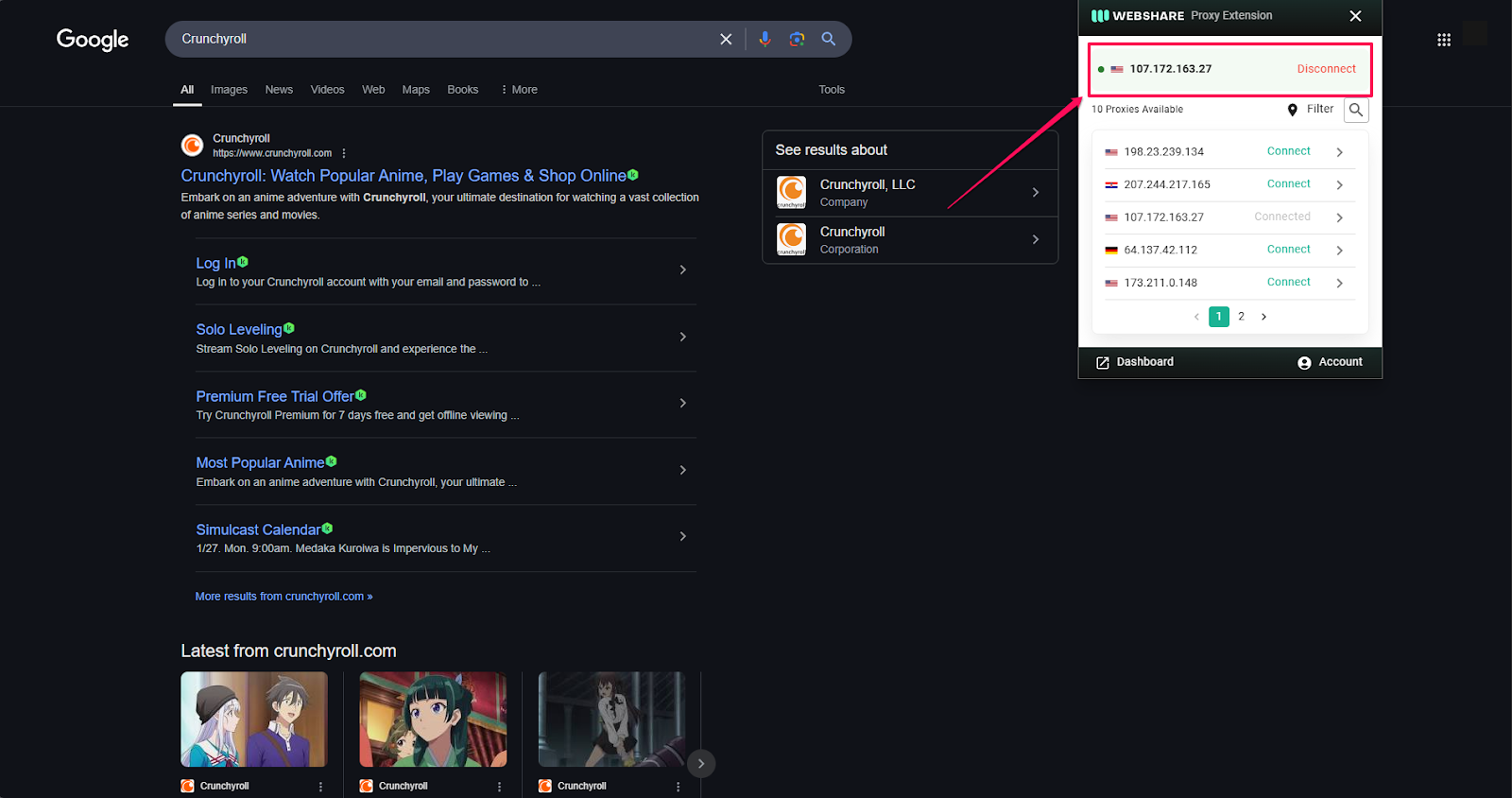Click the Filter location pin icon
Image resolution: width=1512 pixels, height=798 pixels.
(1293, 110)
